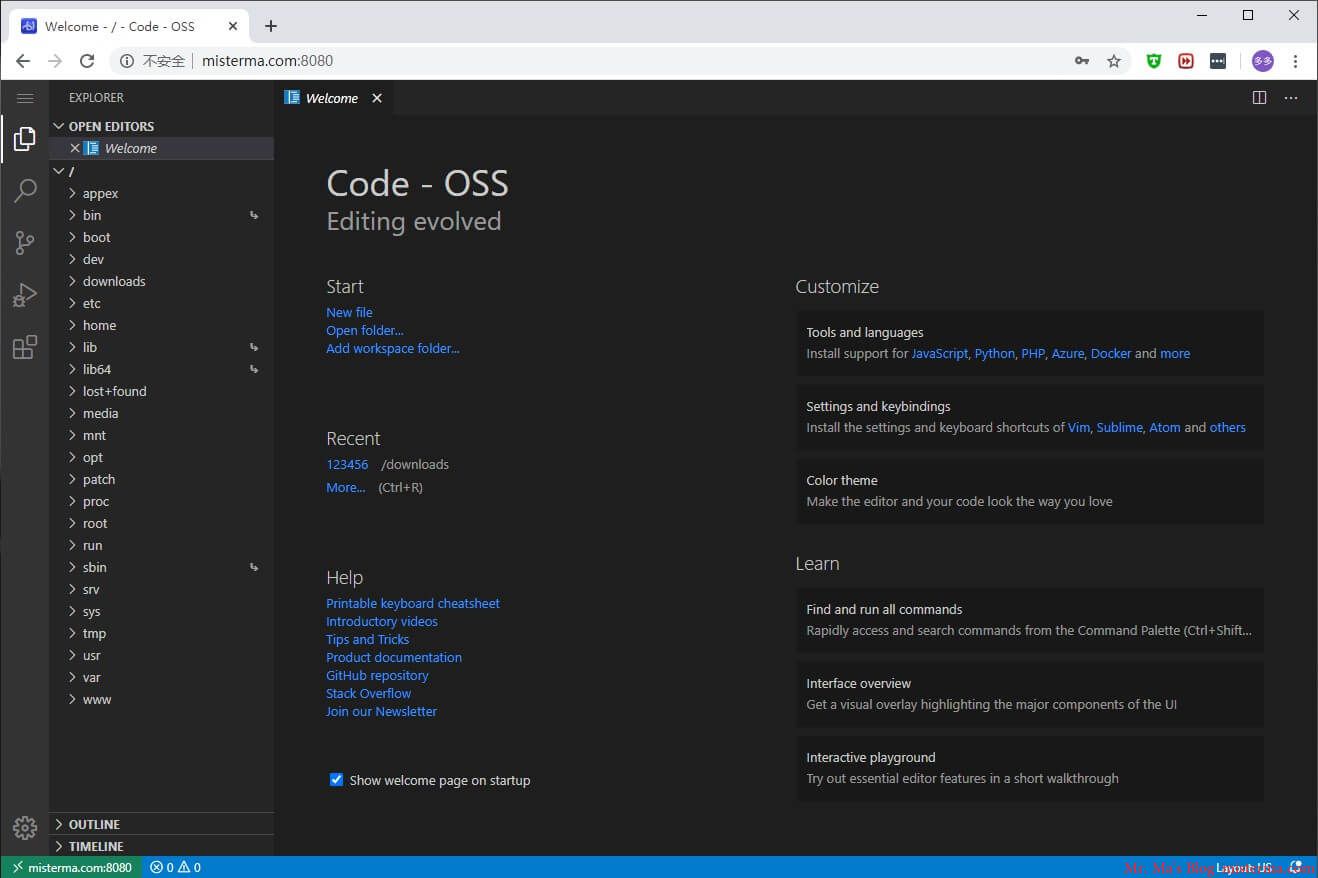Open the Stack Overflow link
This screenshot has width=1318, height=878.
pyautogui.click(x=368, y=693)
